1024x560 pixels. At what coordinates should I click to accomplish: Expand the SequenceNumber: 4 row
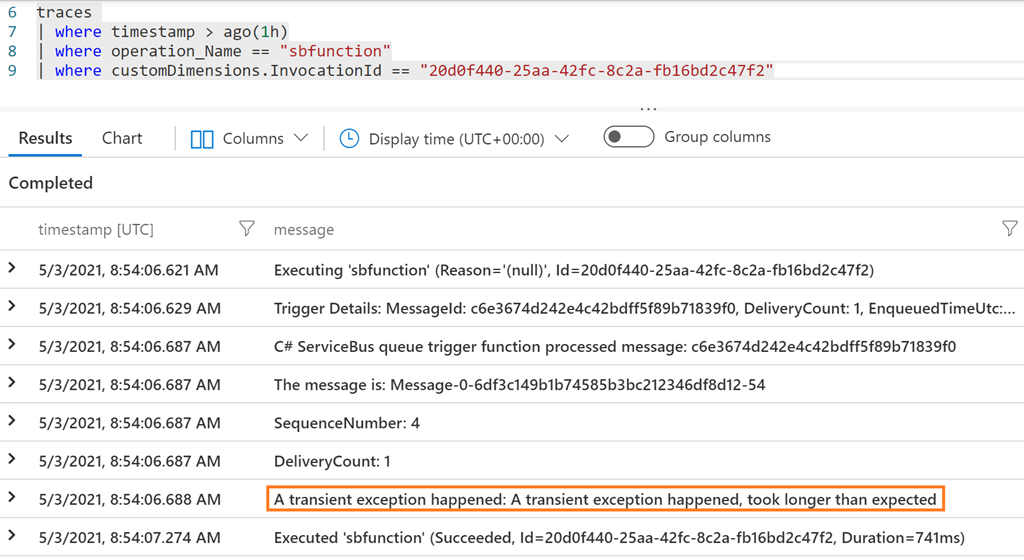(x=12, y=421)
